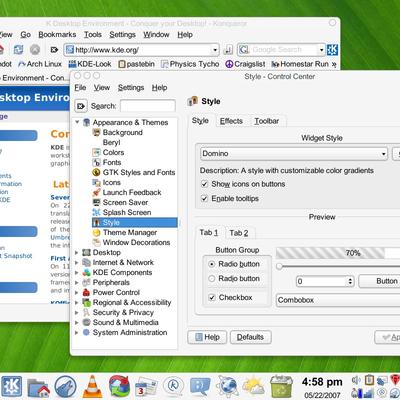Expand the Internet & Network category
Screen dimensions: 400x400
(x=77, y=263)
